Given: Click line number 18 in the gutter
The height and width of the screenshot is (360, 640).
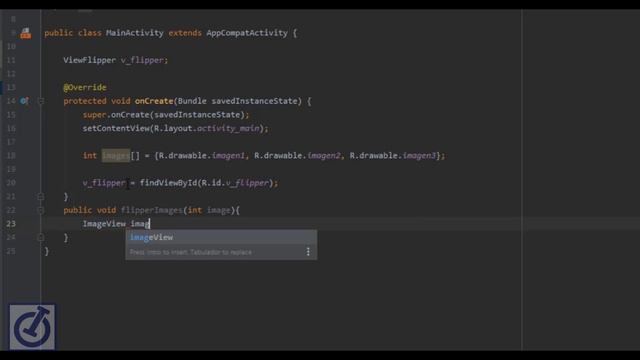Looking at the screenshot, I should (x=11, y=156).
